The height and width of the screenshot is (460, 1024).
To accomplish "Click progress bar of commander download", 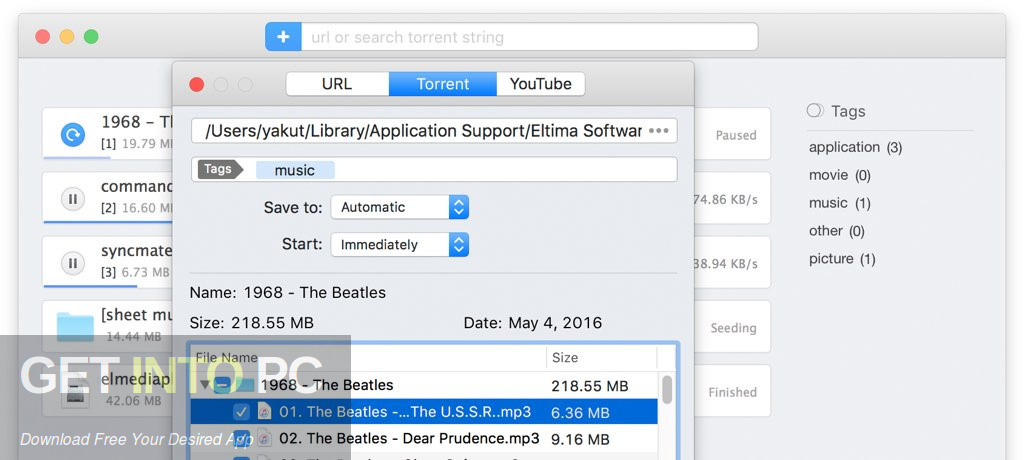I will [x=108, y=222].
